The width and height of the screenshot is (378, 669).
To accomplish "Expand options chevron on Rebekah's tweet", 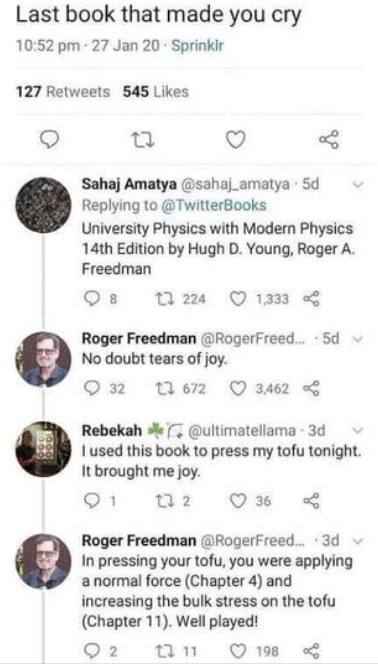I will point(359,430).
